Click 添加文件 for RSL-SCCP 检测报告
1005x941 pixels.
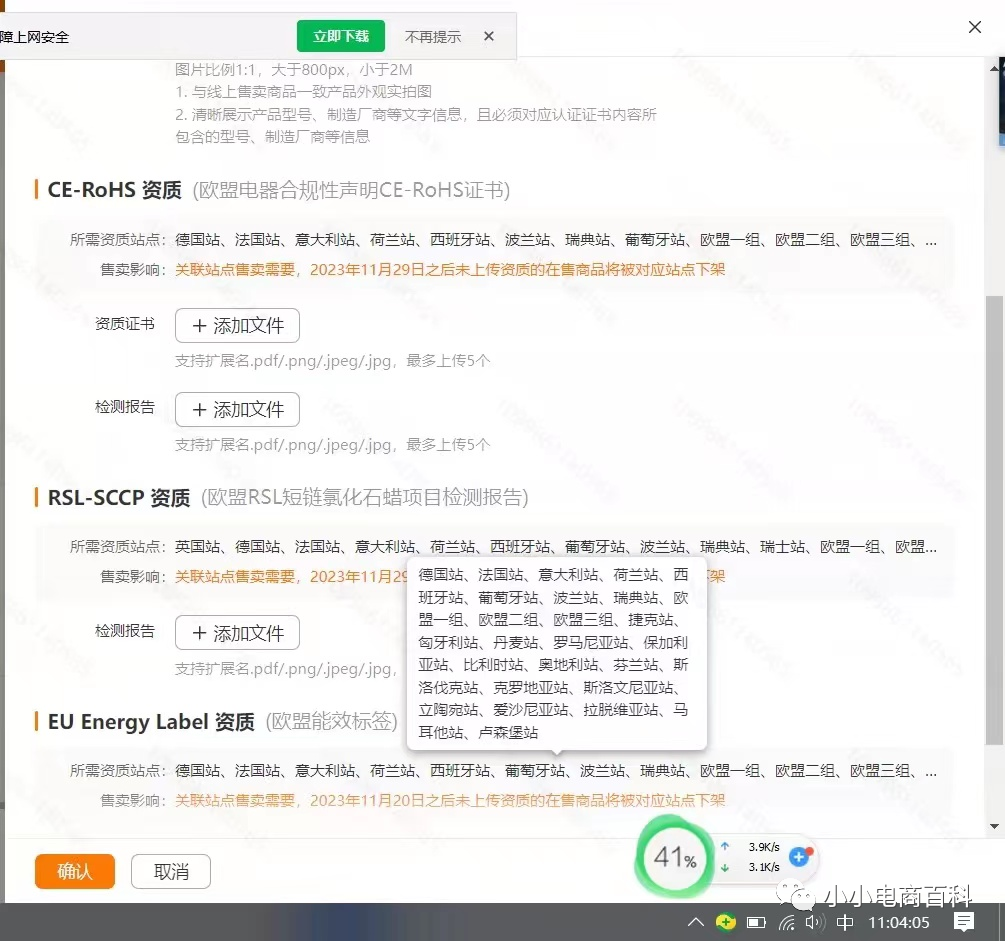[x=236, y=632]
